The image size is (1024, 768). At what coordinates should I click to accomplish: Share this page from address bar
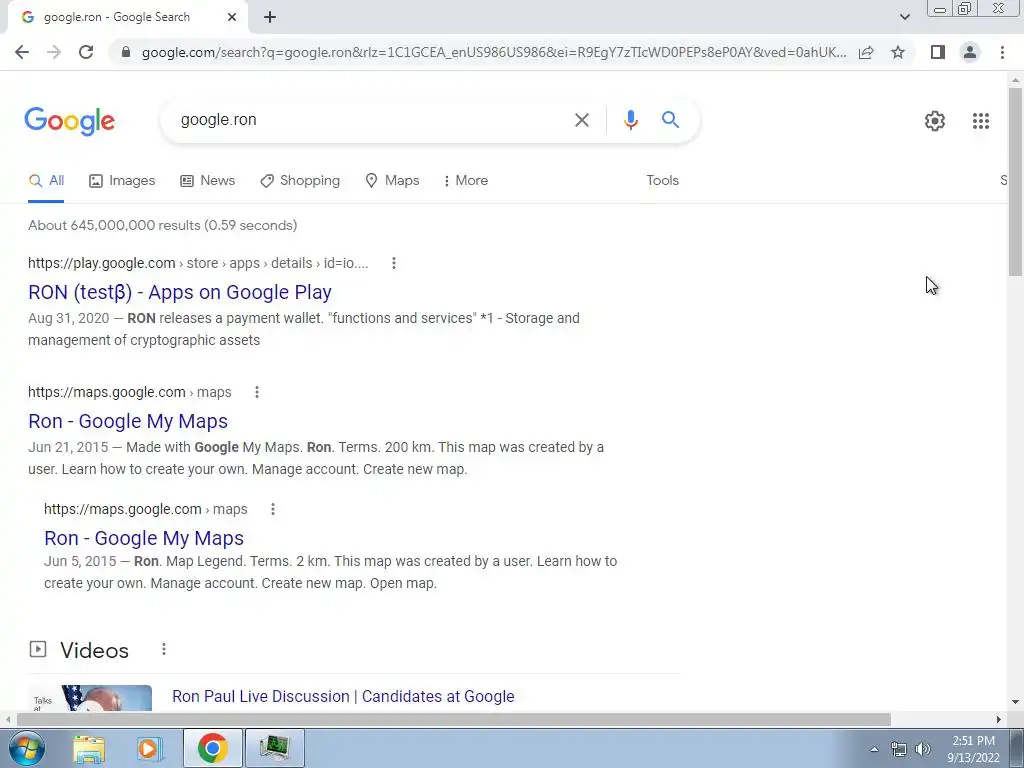866,52
